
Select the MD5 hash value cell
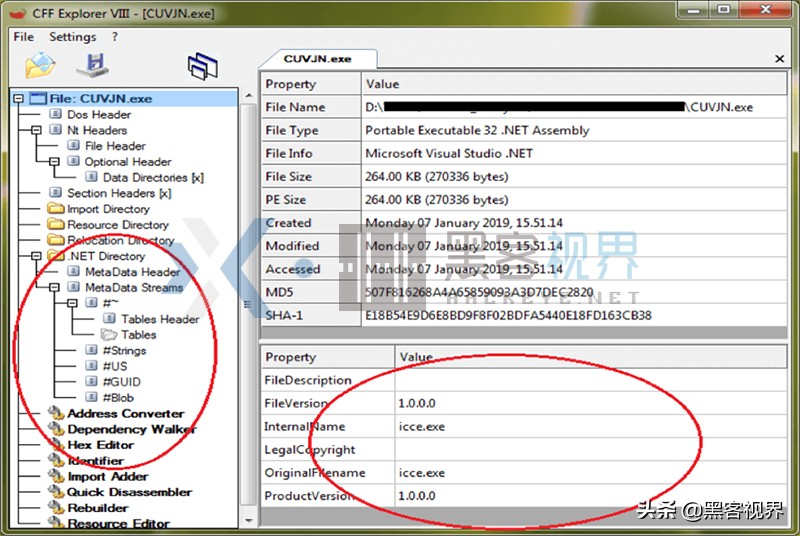click(x=574, y=292)
